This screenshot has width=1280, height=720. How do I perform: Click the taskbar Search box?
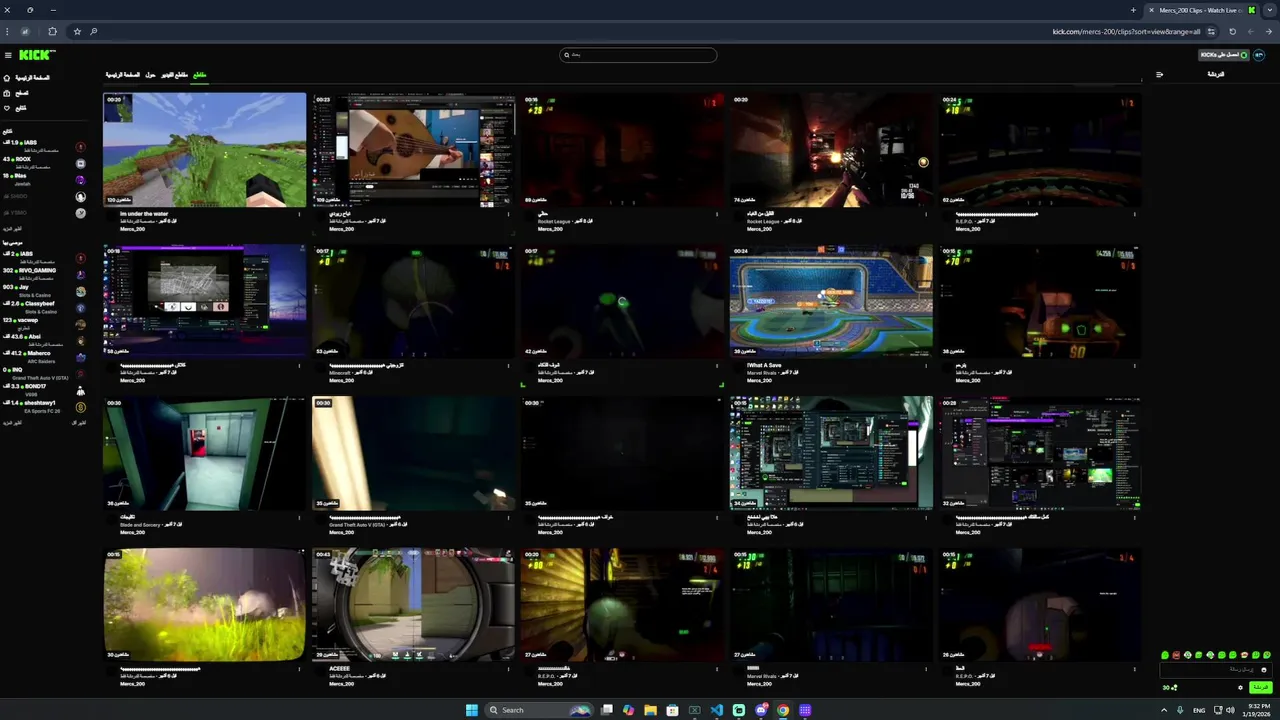[x=539, y=710]
